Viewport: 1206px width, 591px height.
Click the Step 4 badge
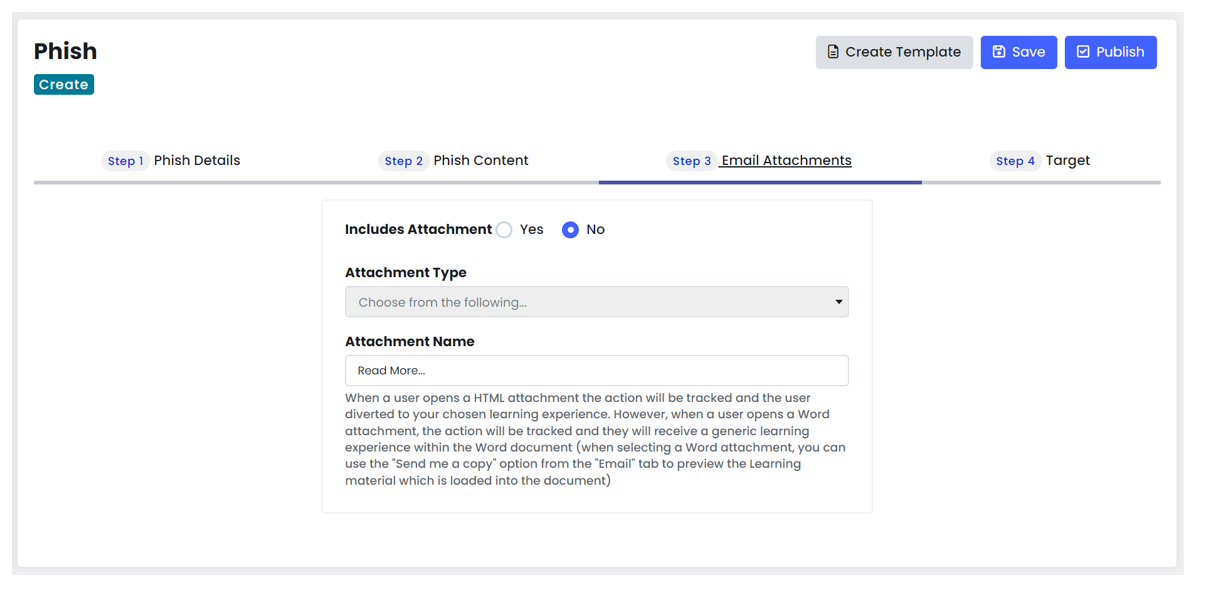click(1015, 161)
